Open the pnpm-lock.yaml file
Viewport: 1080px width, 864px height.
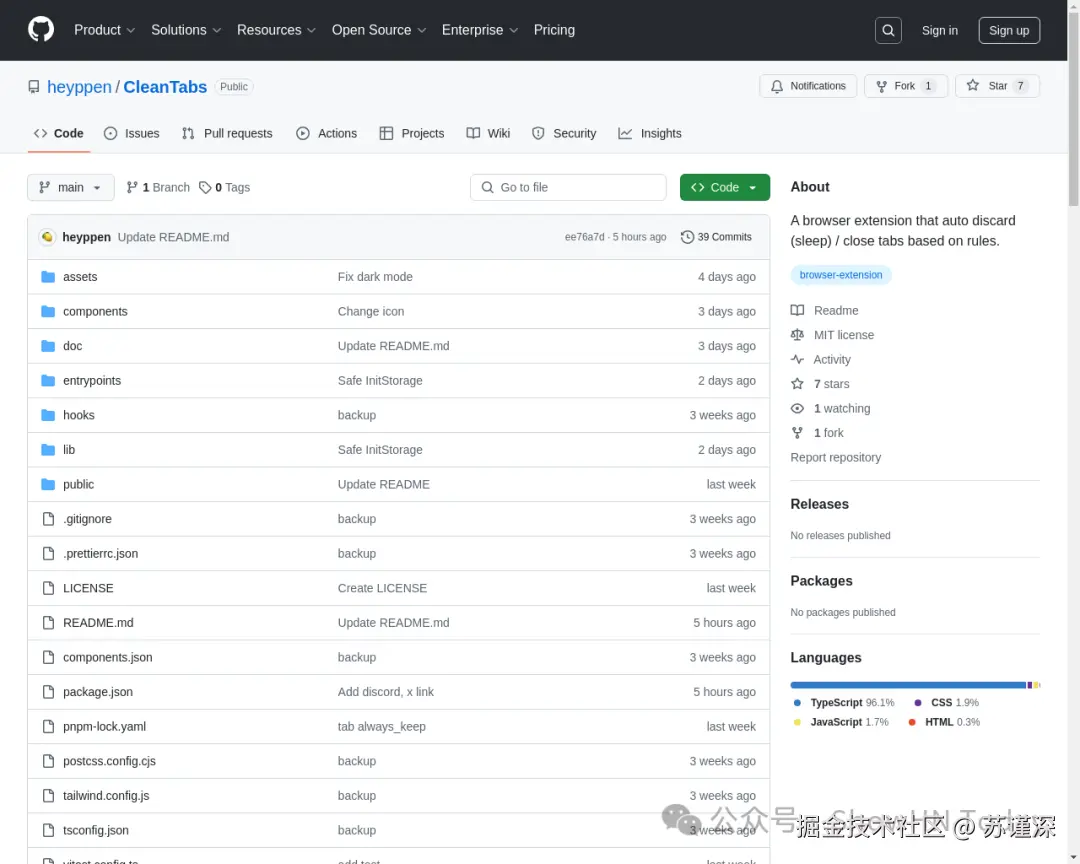[x=105, y=726]
